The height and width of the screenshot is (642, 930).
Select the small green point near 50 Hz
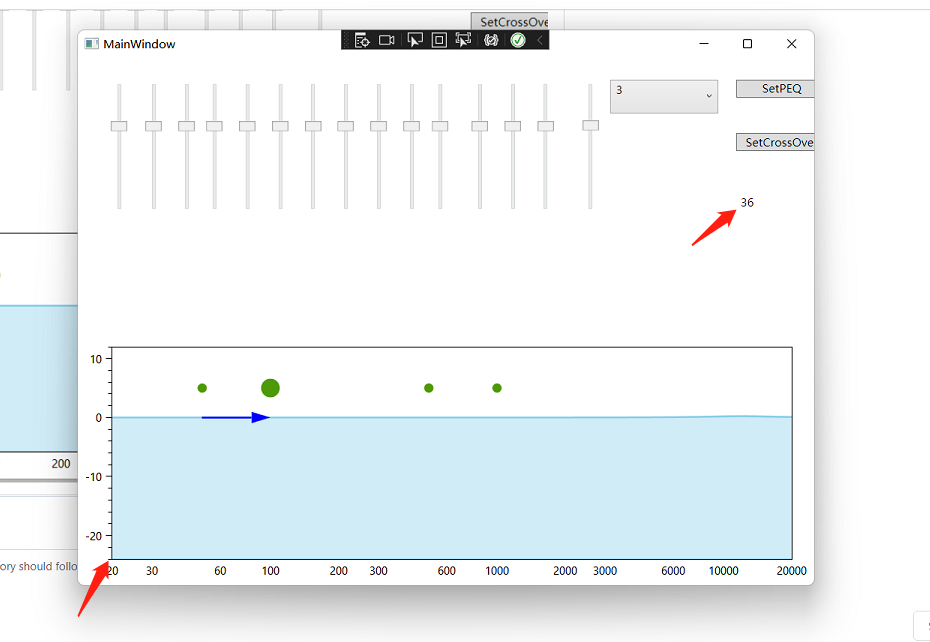(x=202, y=388)
